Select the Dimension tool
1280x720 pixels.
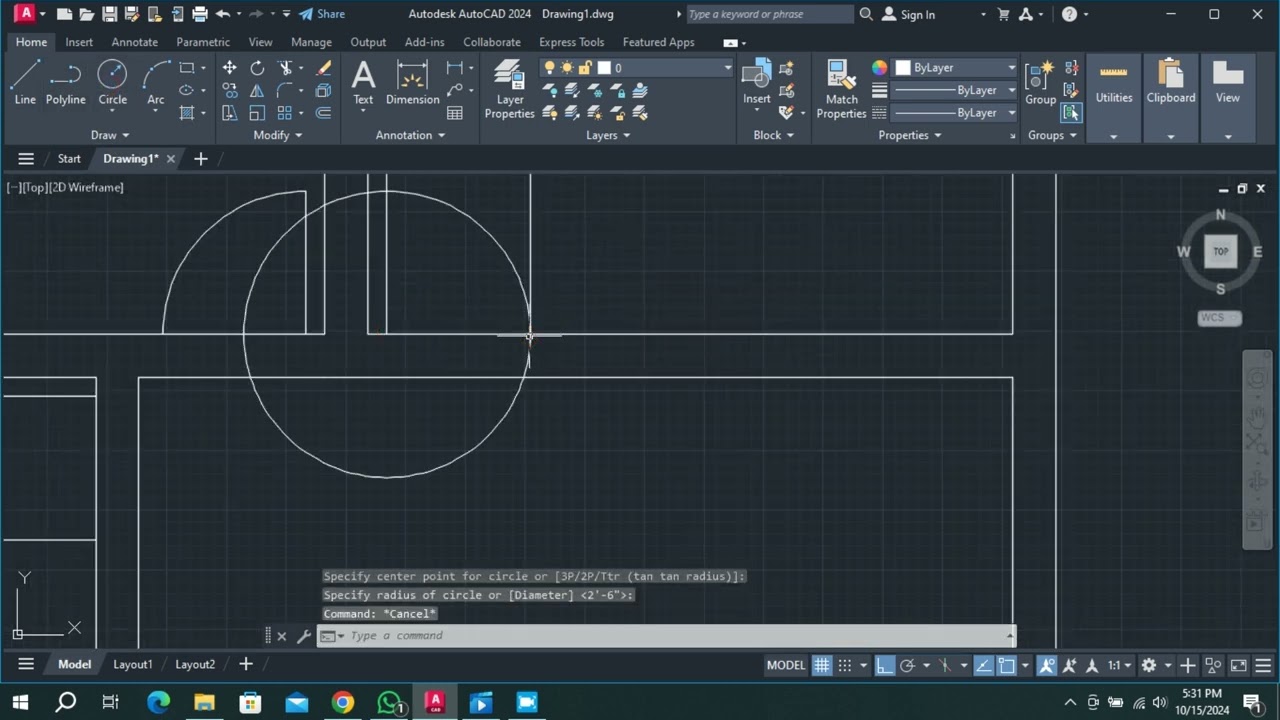(x=412, y=82)
